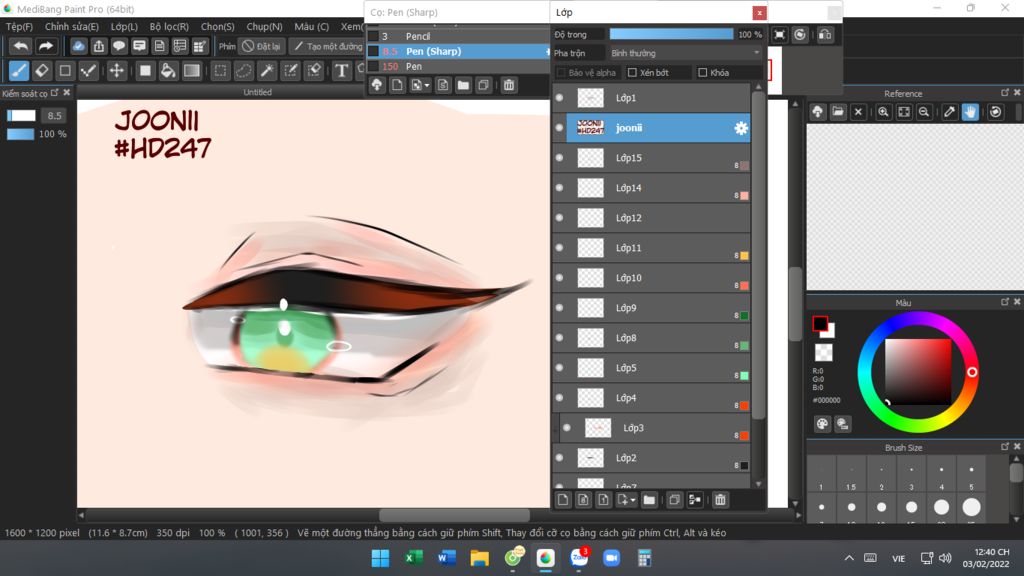Hide the Lớp1 layer

pos(560,98)
